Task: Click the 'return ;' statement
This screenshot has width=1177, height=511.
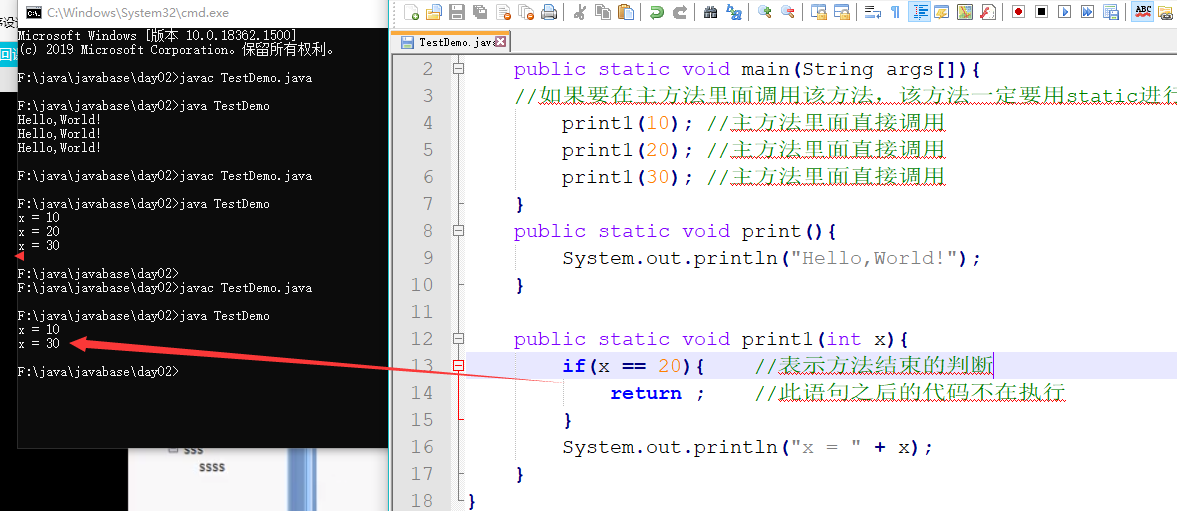Action: pyautogui.click(x=658, y=393)
